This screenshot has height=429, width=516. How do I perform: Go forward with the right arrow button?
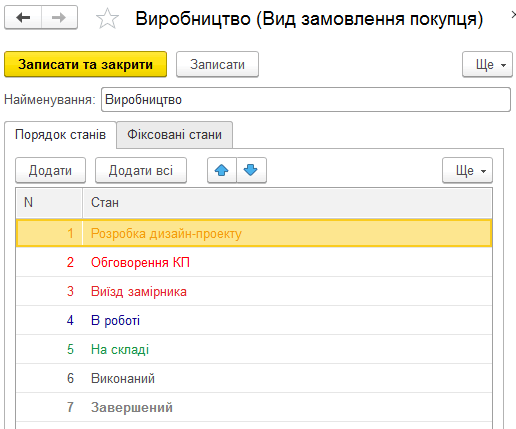coord(59,17)
